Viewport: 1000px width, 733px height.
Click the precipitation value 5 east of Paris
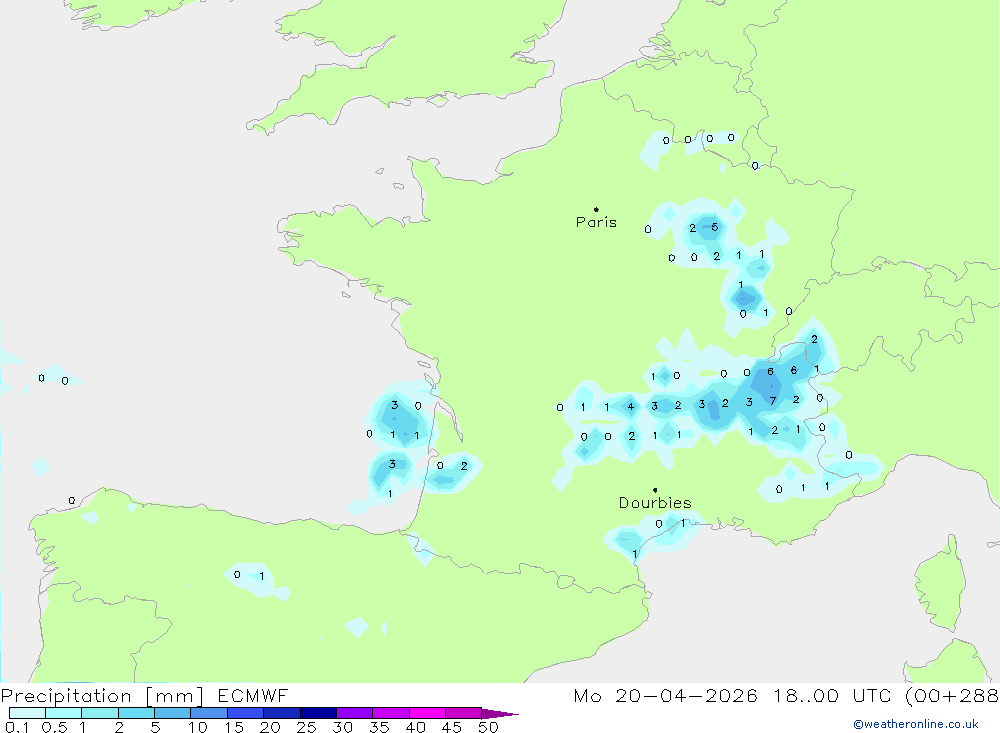714,227
